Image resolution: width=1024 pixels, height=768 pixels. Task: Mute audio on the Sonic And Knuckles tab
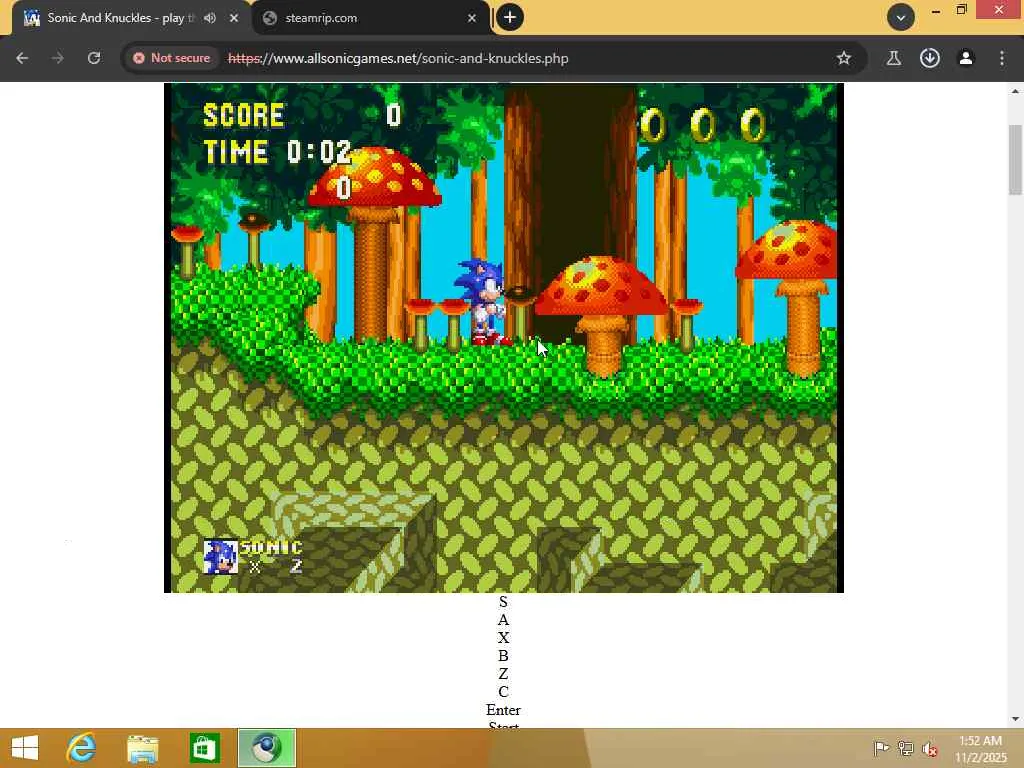click(210, 18)
